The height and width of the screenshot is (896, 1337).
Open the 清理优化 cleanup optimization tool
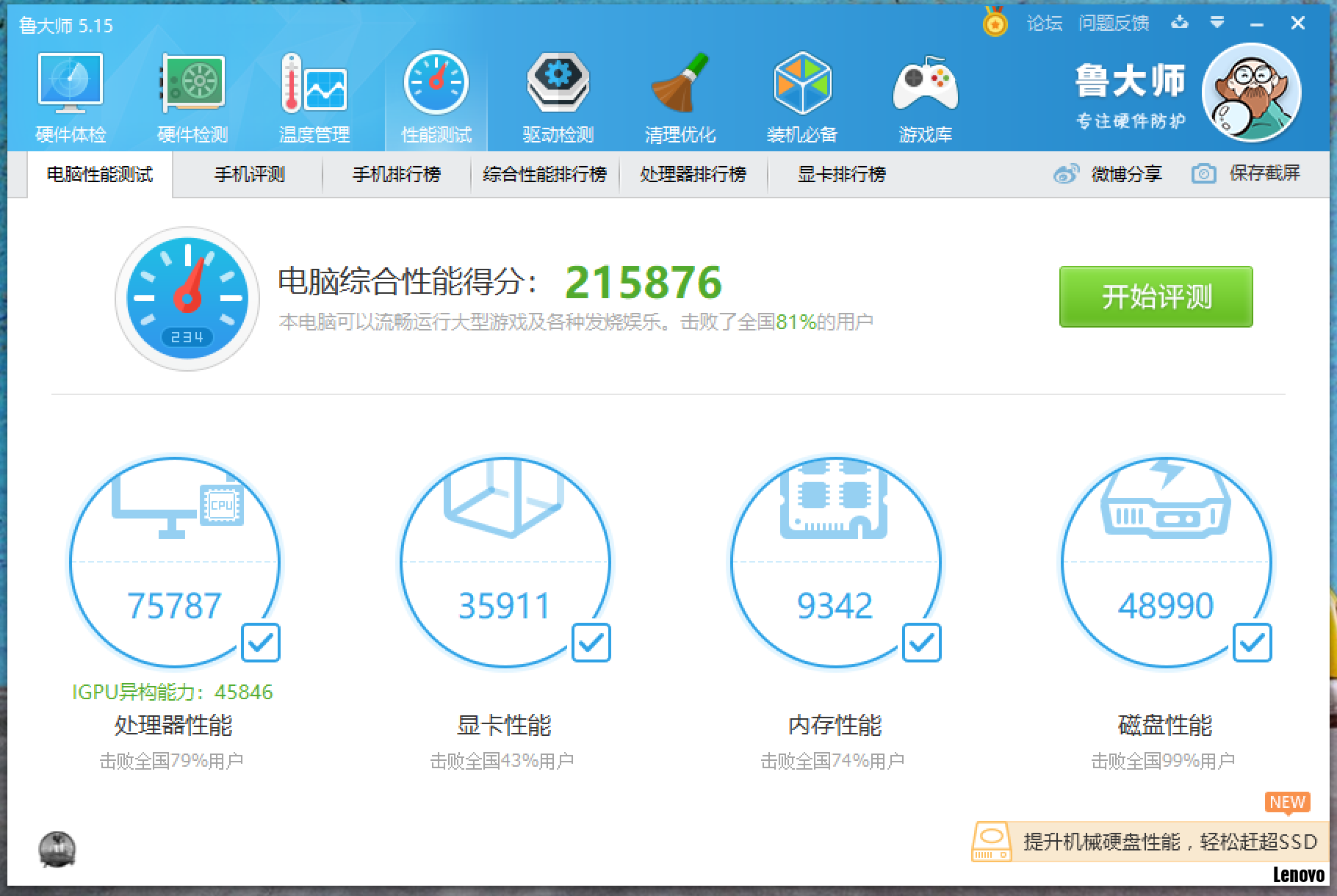tap(680, 94)
